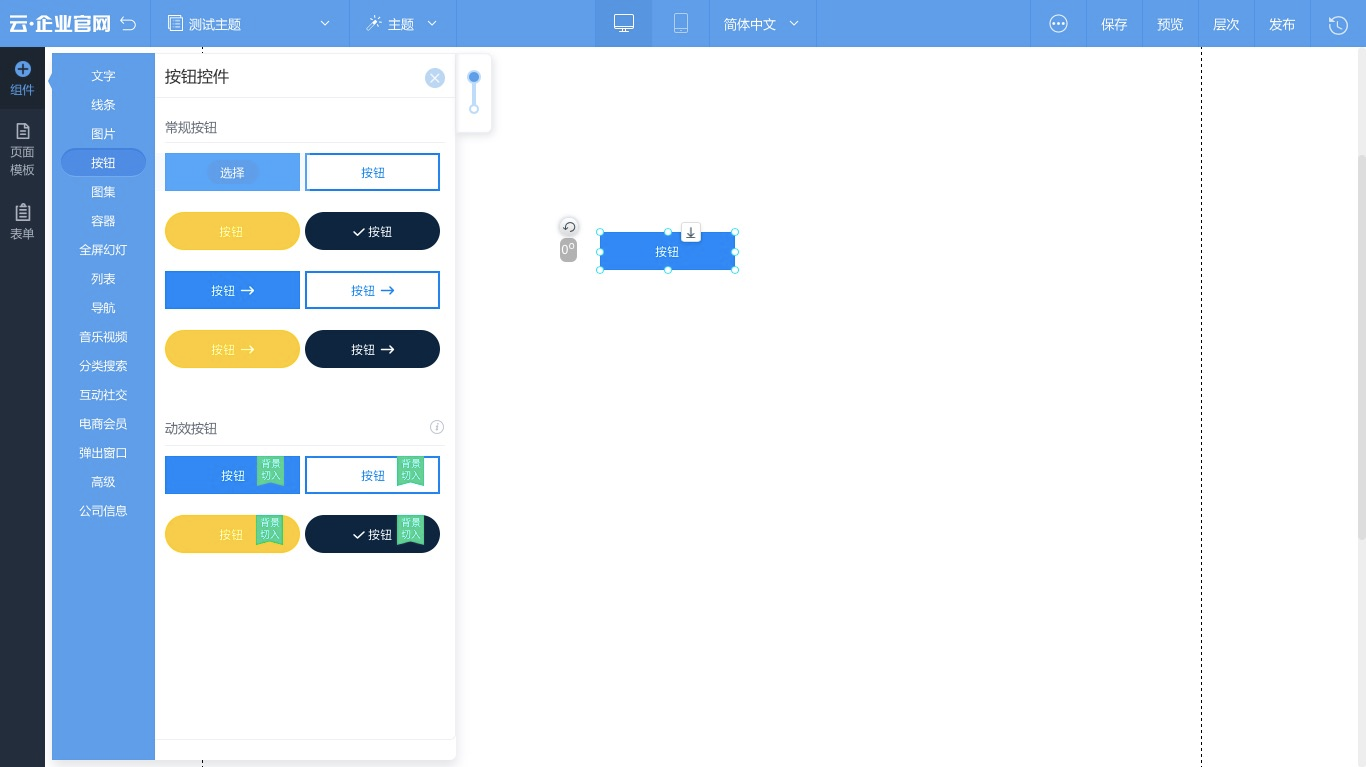Choose the yellow animated 背景切入 button
This screenshot has width=1366, height=767.
click(x=232, y=534)
